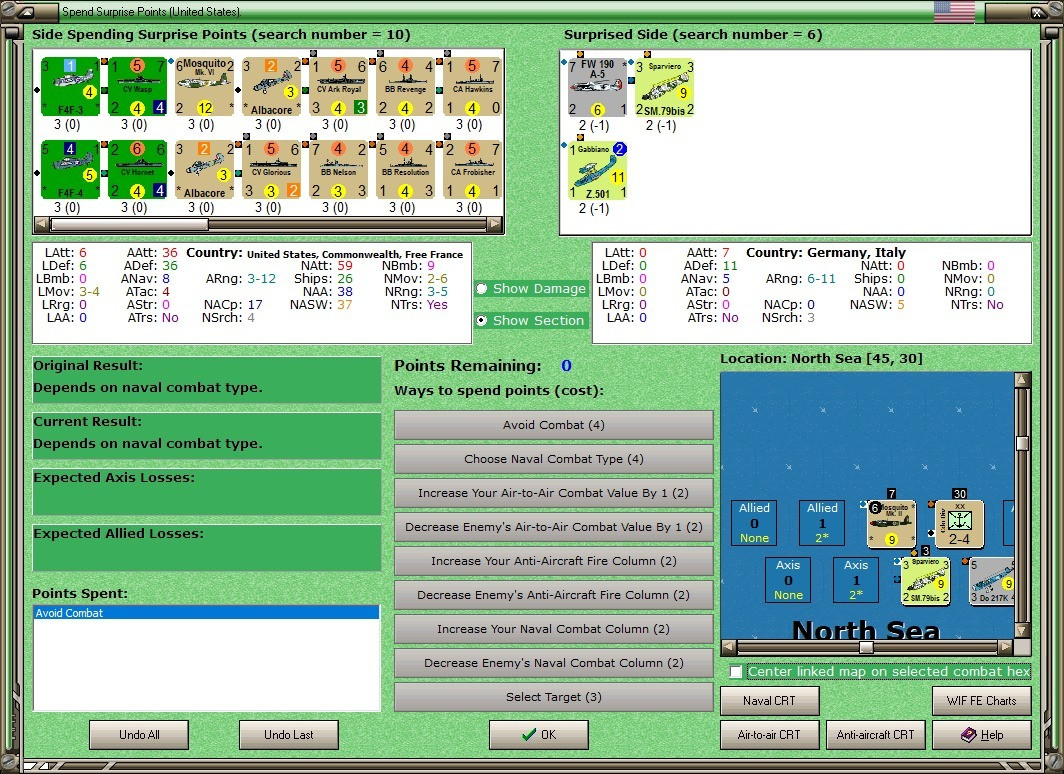This screenshot has height=774, width=1064.
Task: Click Increase Your Air-to-Air Combat Value
Action: point(554,493)
